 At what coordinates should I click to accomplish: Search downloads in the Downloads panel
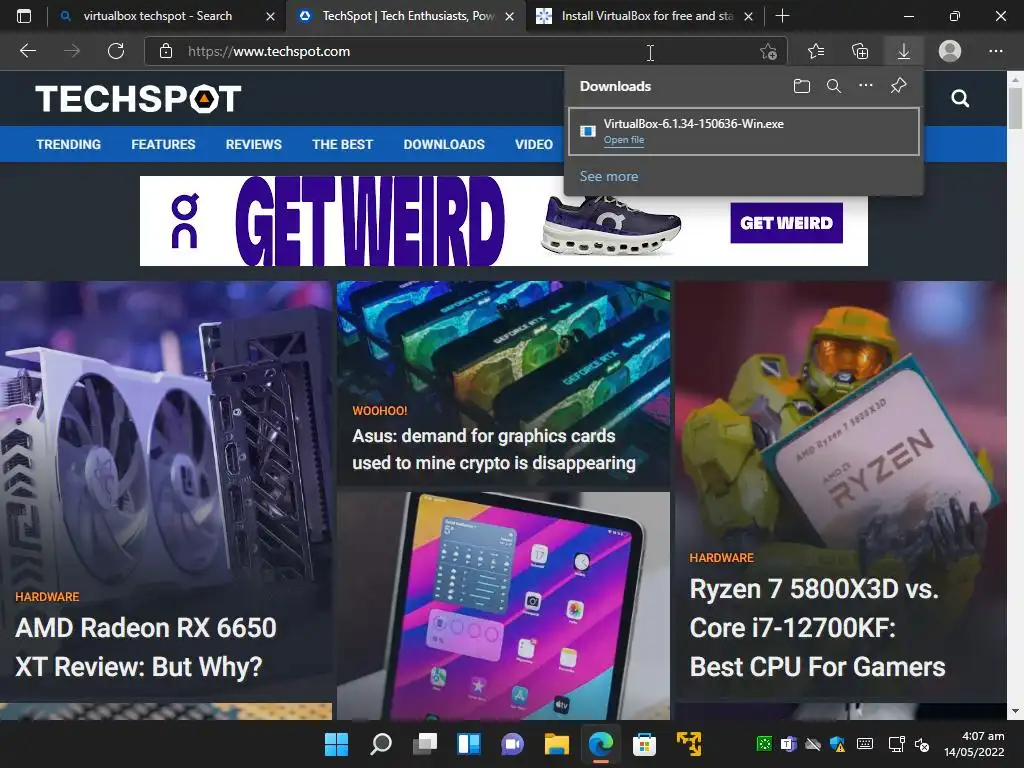tap(834, 86)
